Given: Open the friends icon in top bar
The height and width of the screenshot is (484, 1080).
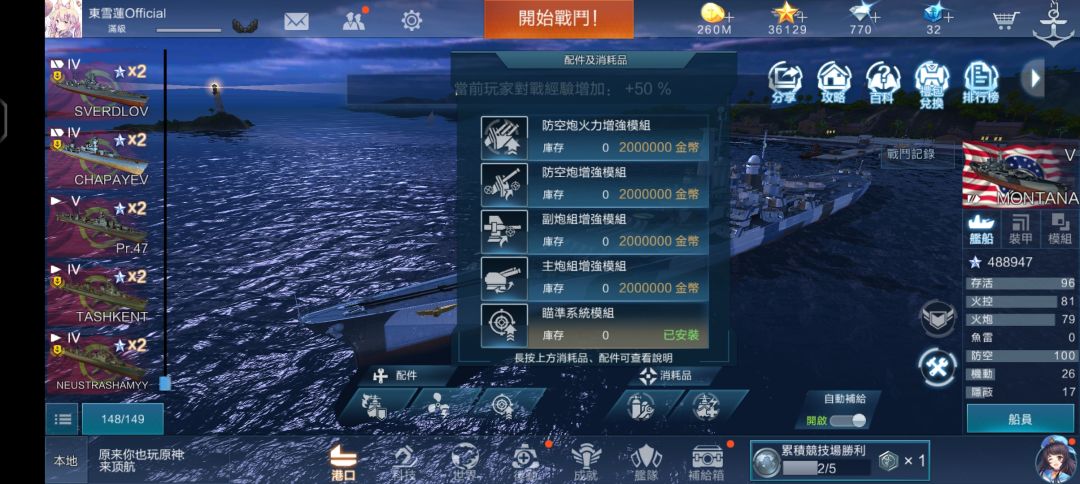Looking at the screenshot, I should click(x=353, y=21).
